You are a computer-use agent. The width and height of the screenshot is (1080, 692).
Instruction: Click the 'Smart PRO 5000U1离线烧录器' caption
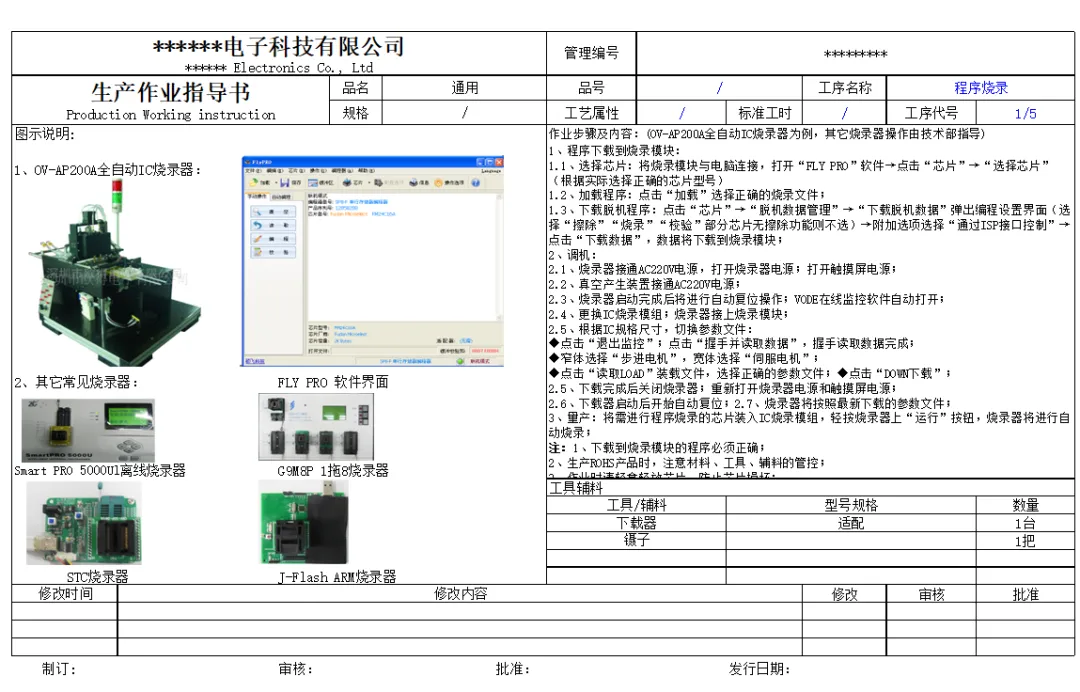tap(100, 471)
